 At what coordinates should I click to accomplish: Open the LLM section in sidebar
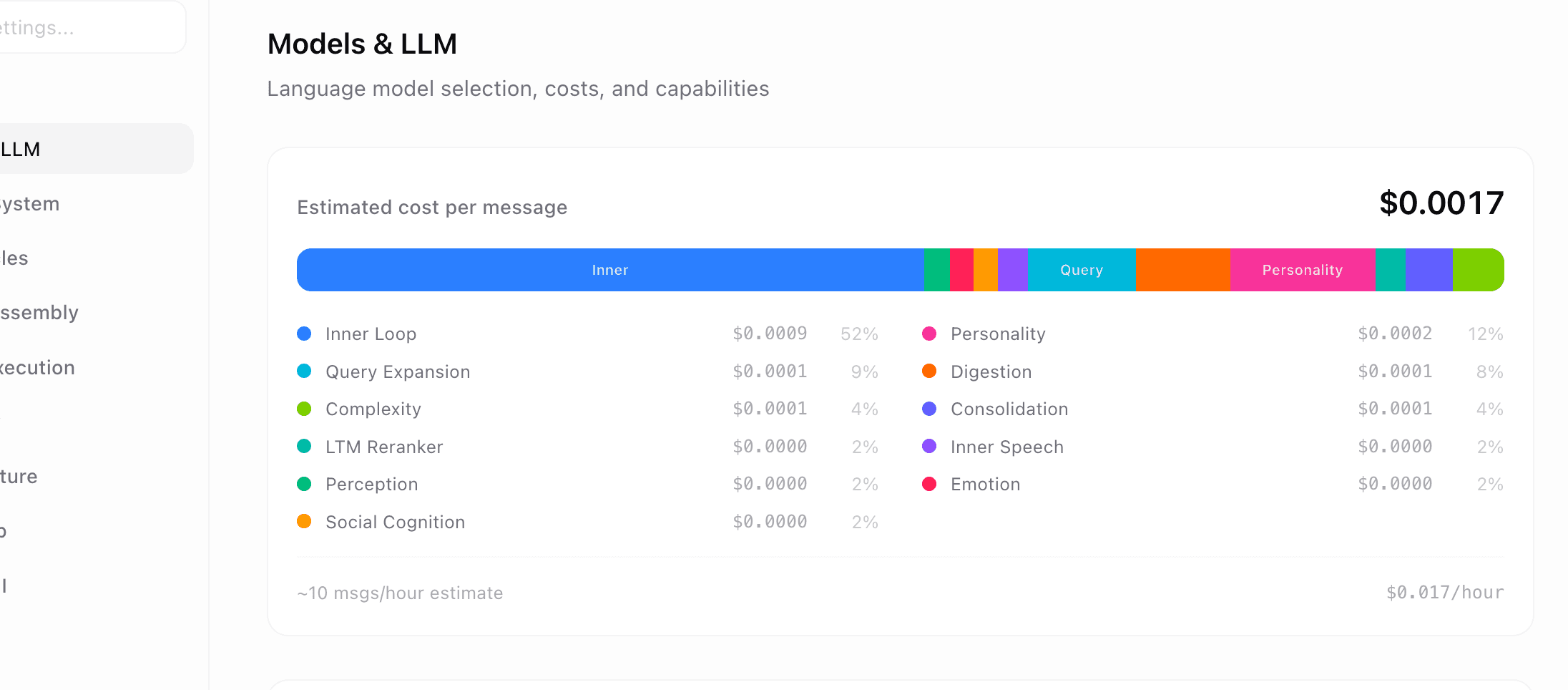[x=93, y=149]
